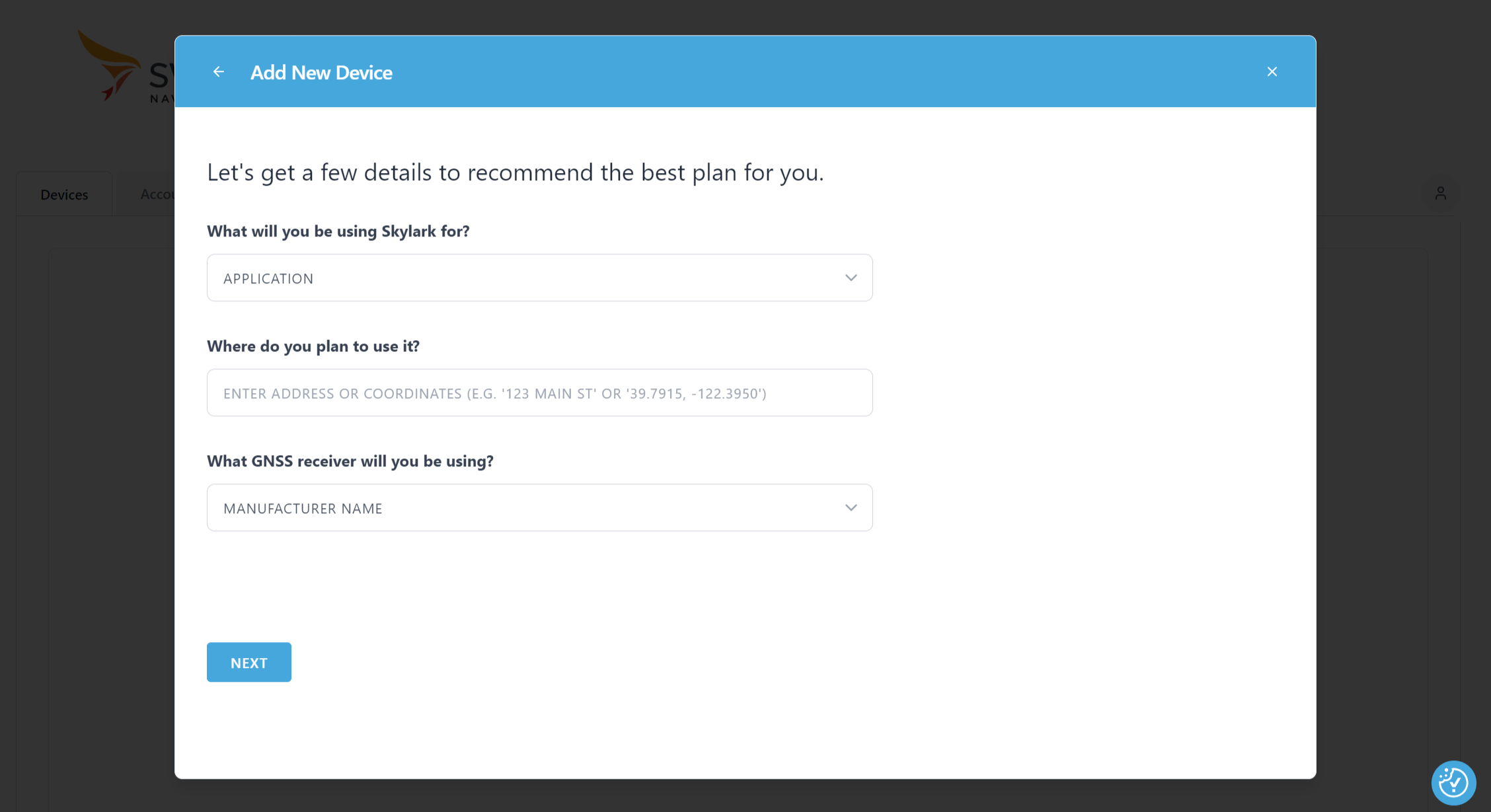1491x812 pixels.
Task: Click the 'Let's get a few details' heading
Action: (515, 172)
